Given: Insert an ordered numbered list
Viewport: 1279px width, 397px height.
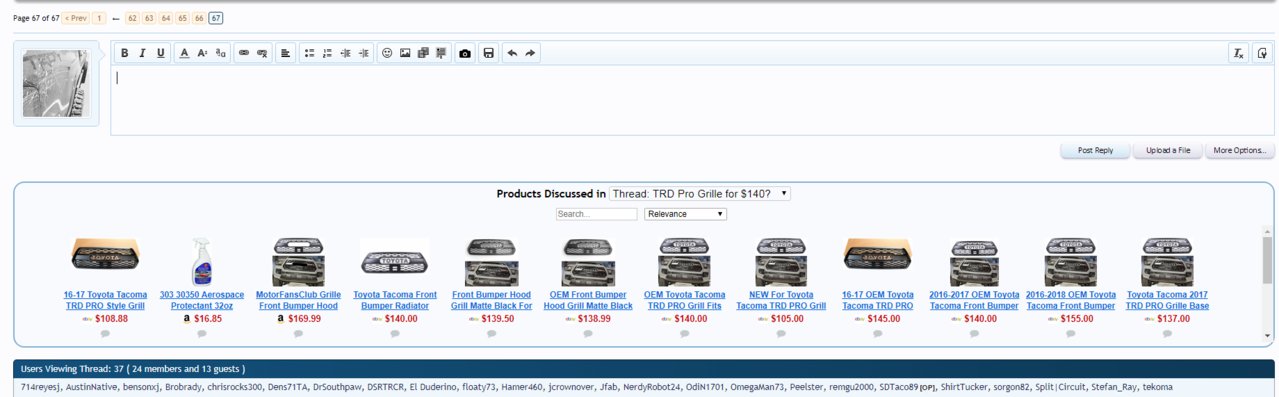Looking at the screenshot, I should click(327, 53).
